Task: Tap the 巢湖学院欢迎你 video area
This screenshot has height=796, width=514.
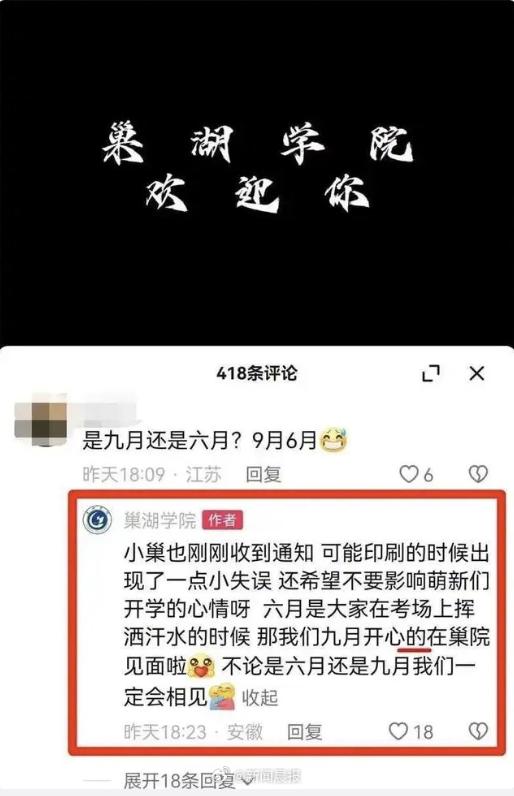Action: [257, 173]
